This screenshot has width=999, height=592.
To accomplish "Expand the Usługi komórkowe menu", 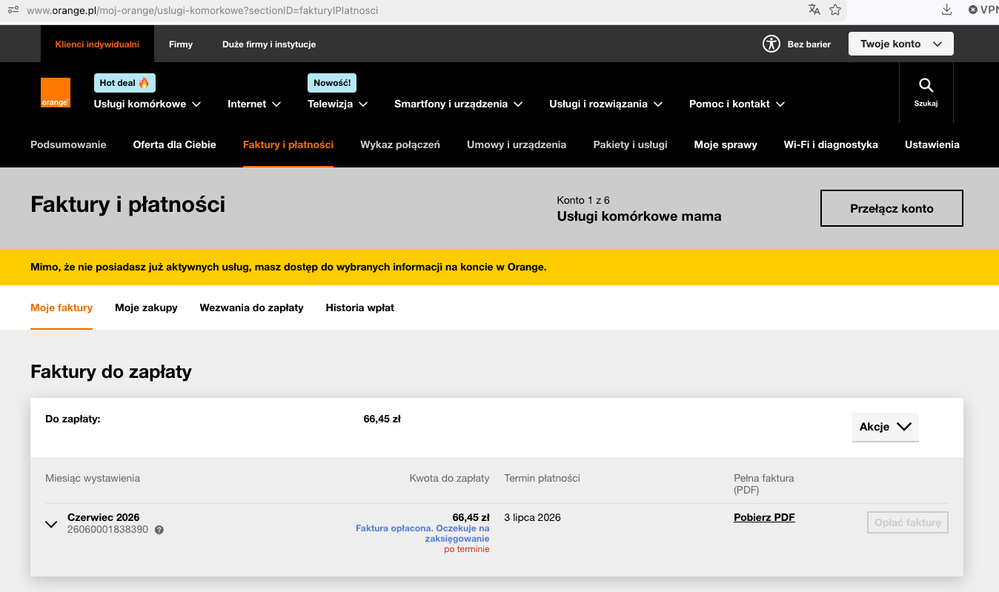I will [x=147, y=104].
